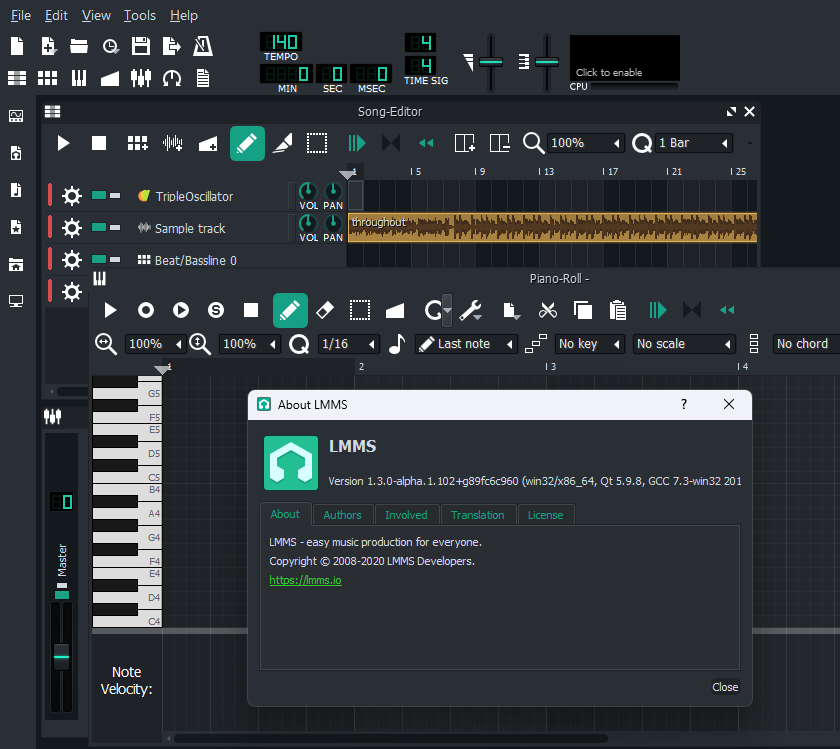Record in Piano-Roll toolbar
Screen dimensions: 840x749
coord(146,310)
